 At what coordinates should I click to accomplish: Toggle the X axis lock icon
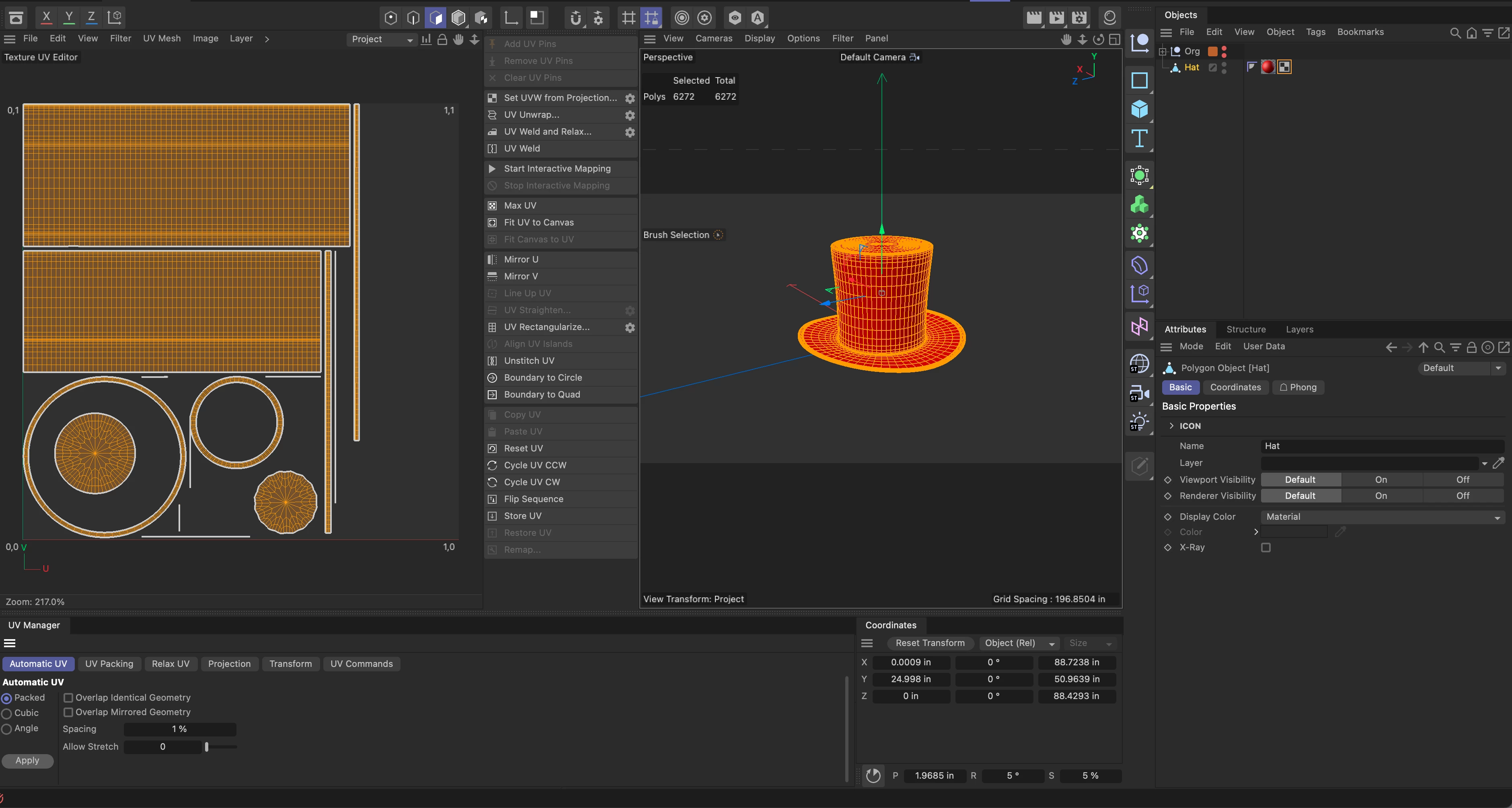click(x=46, y=17)
